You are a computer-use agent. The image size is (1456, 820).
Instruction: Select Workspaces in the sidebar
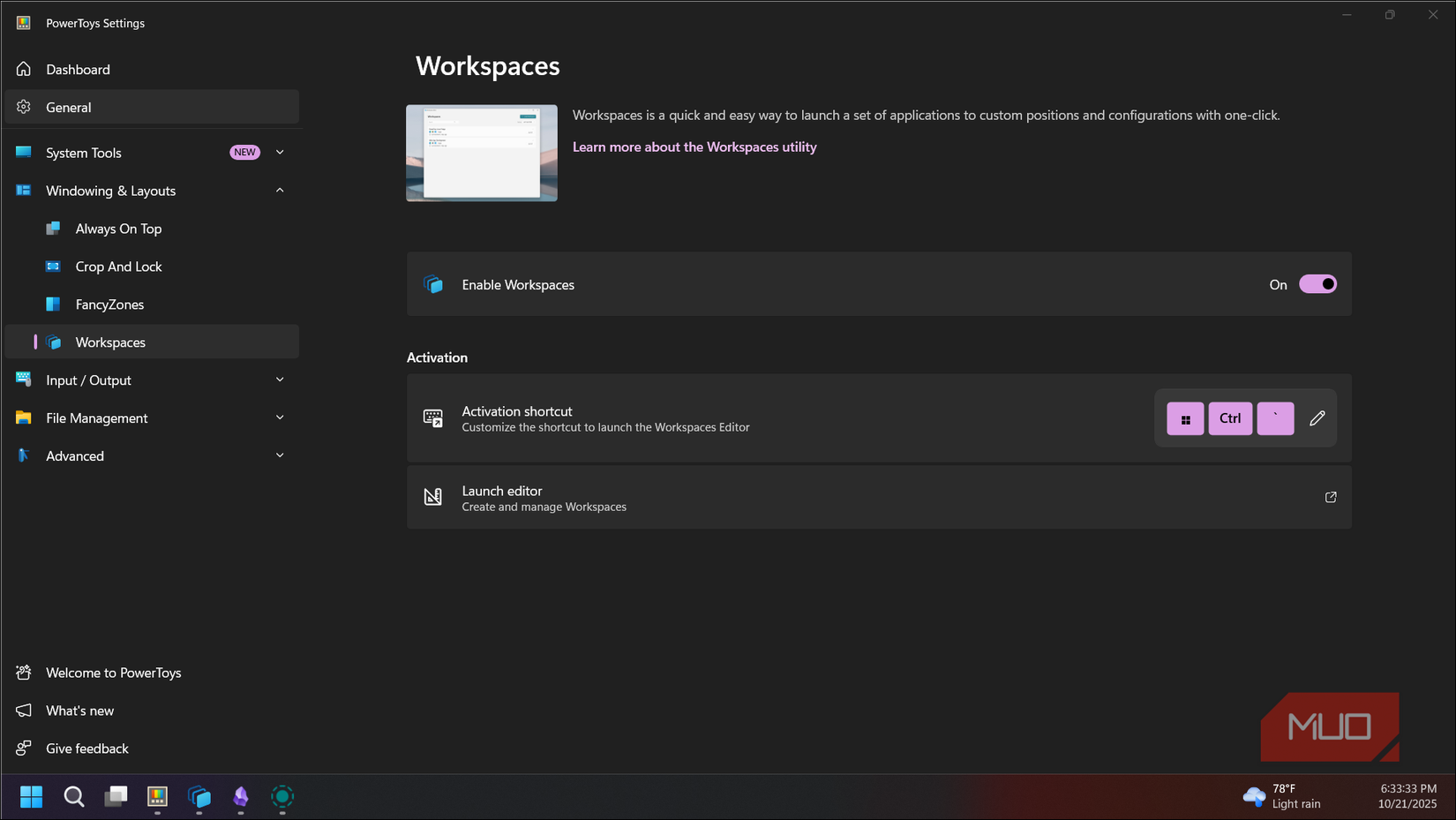111,342
